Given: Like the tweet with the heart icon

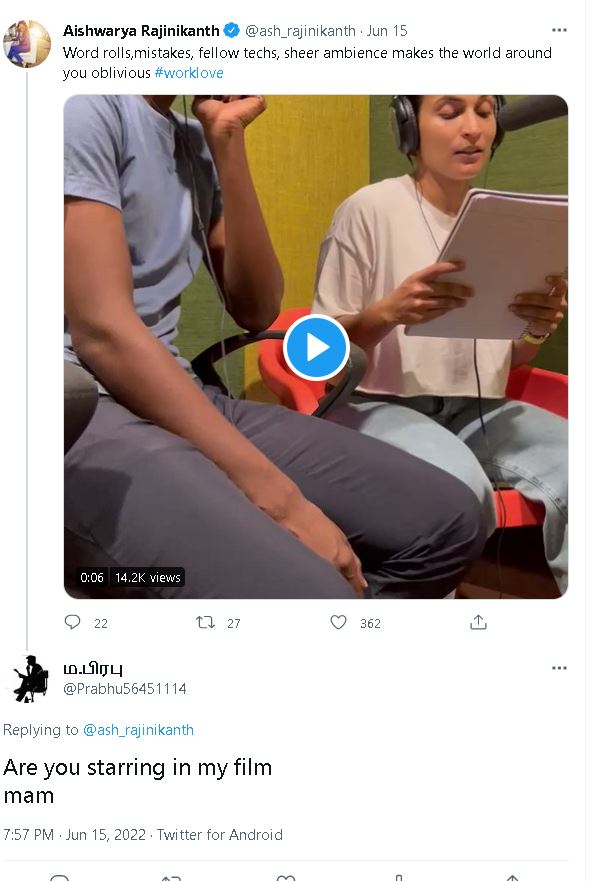Looking at the screenshot, I should pyautogui.click(x=339, y=622).
